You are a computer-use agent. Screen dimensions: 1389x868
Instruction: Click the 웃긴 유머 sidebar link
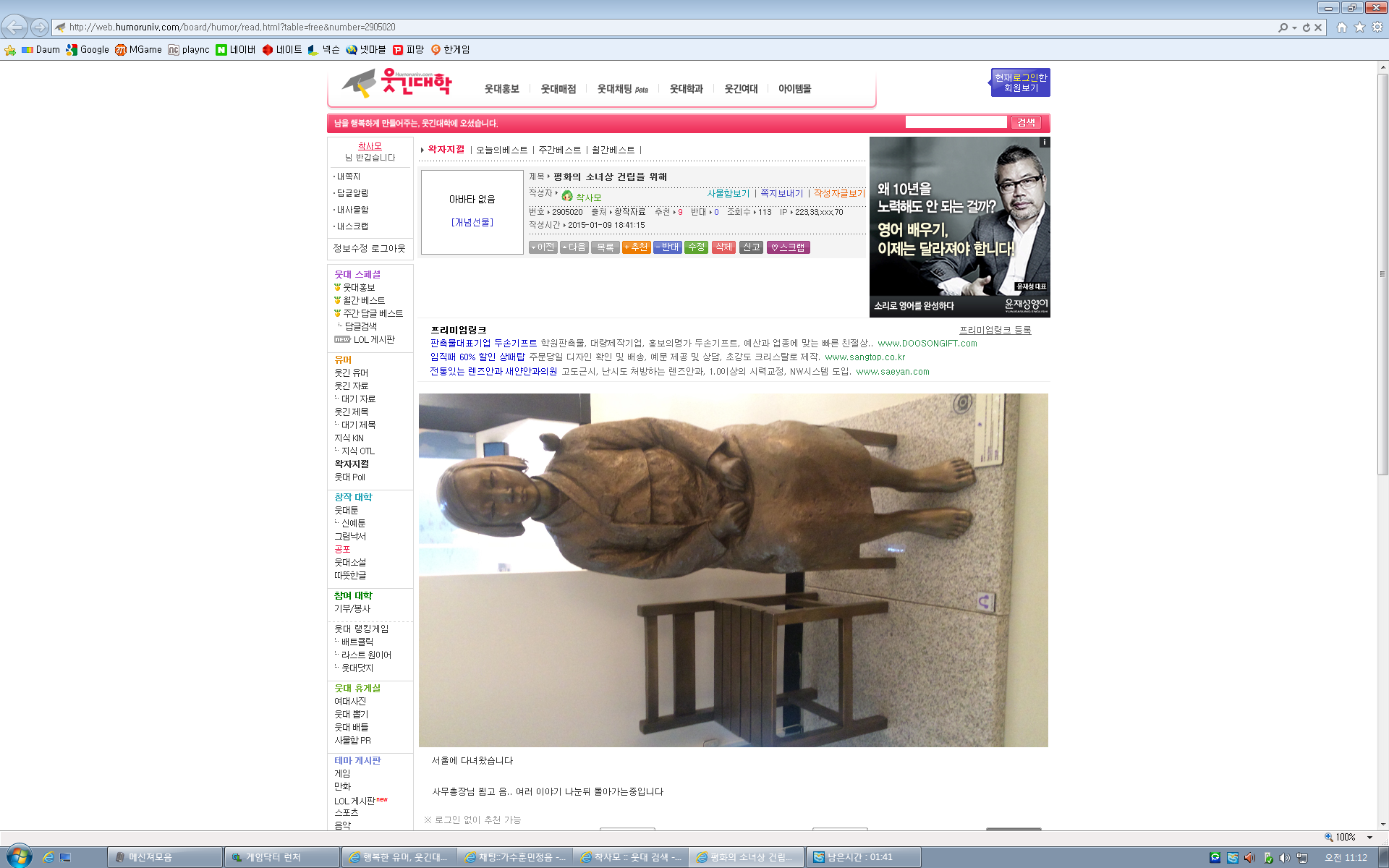pos(351,373)
